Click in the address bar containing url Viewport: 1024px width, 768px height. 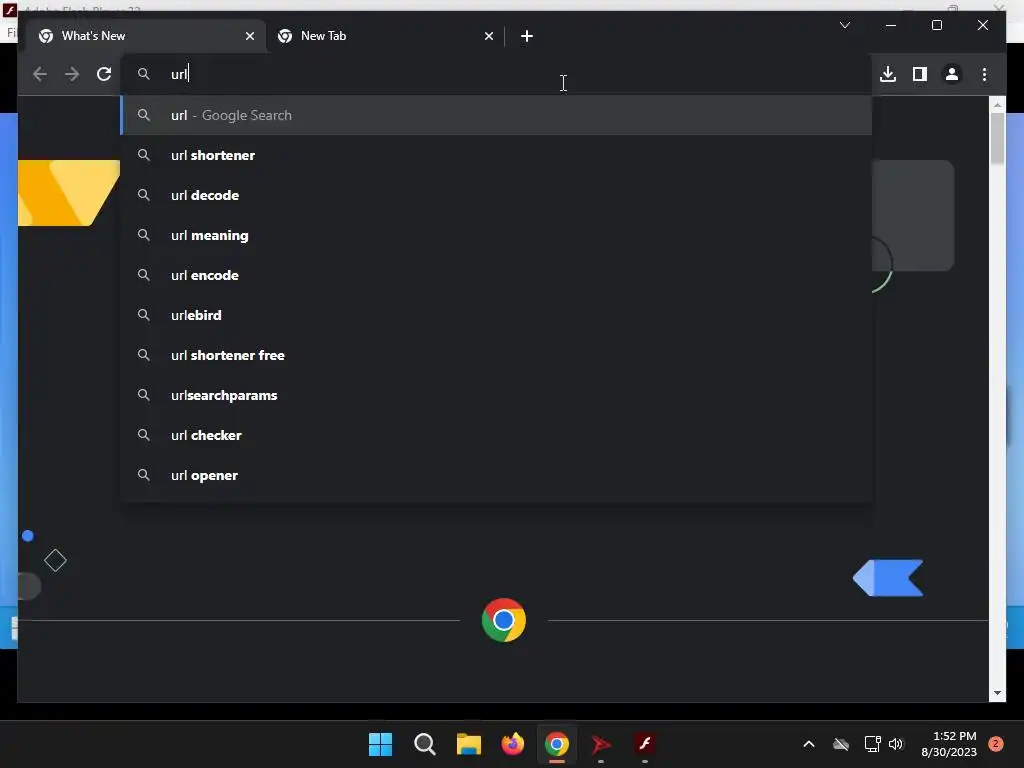495,74
